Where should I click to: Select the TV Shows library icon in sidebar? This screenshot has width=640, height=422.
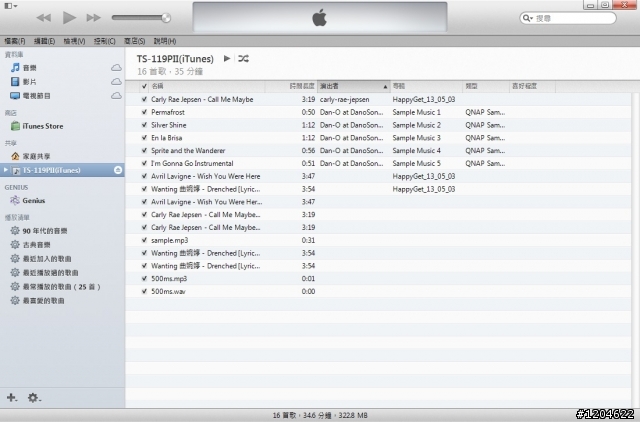(x=15, y=96)
